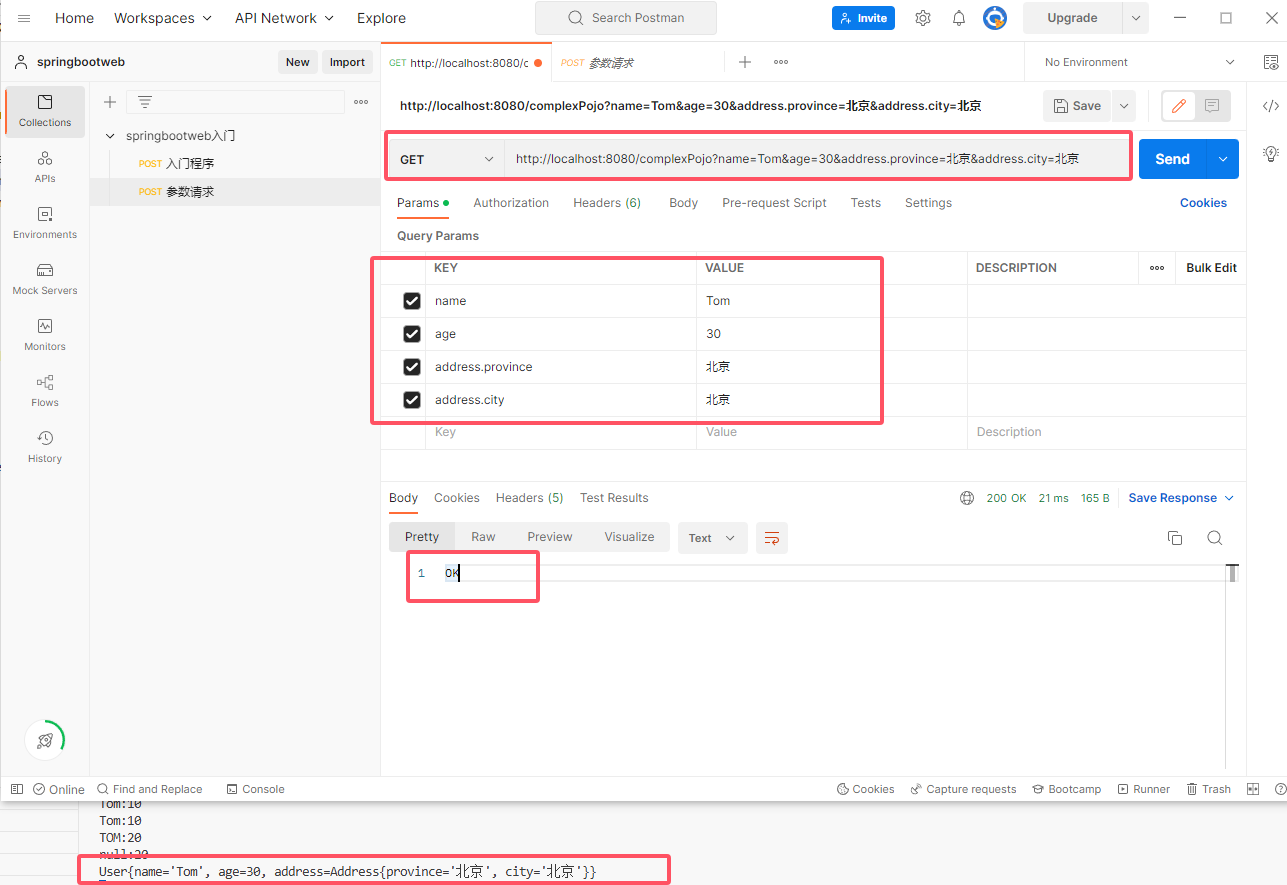This screenshot has height=885, width=1287.
Task: Click the pencil edit icon
Action: [x=1178, y=106]
